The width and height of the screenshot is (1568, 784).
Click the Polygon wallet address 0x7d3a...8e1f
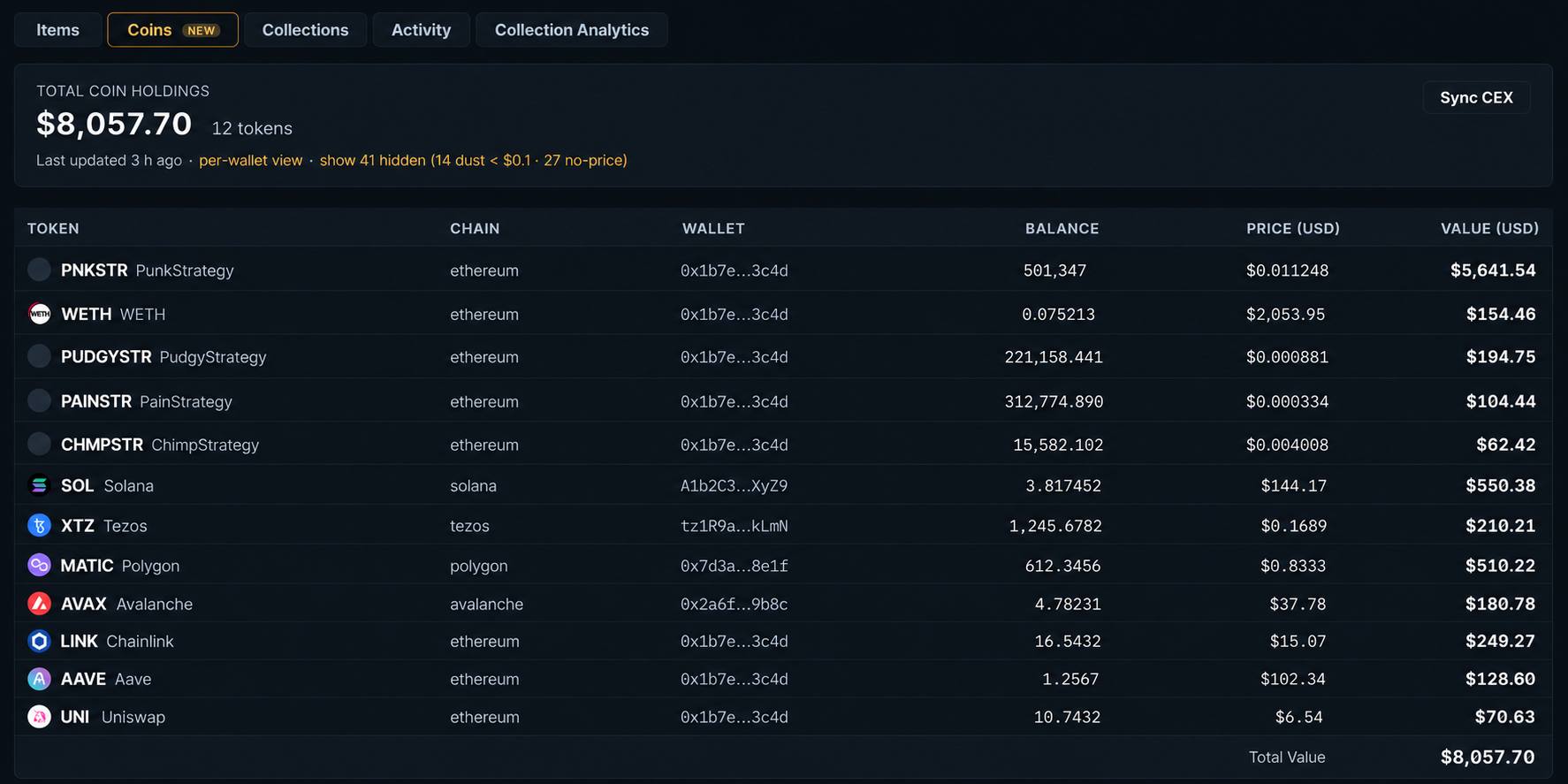coord(734,565)
